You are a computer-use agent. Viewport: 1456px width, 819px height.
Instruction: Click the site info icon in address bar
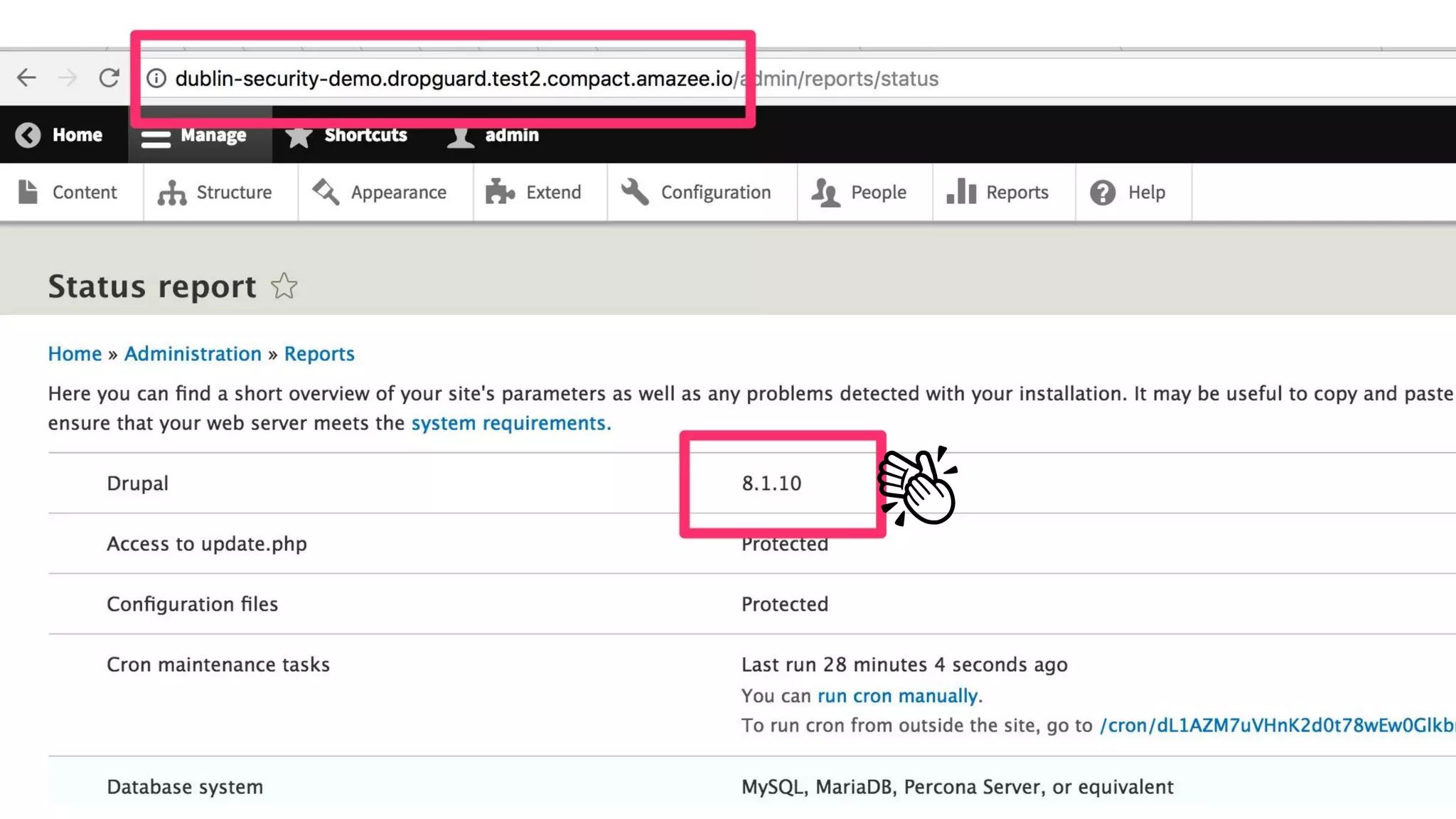click(156, 78)
